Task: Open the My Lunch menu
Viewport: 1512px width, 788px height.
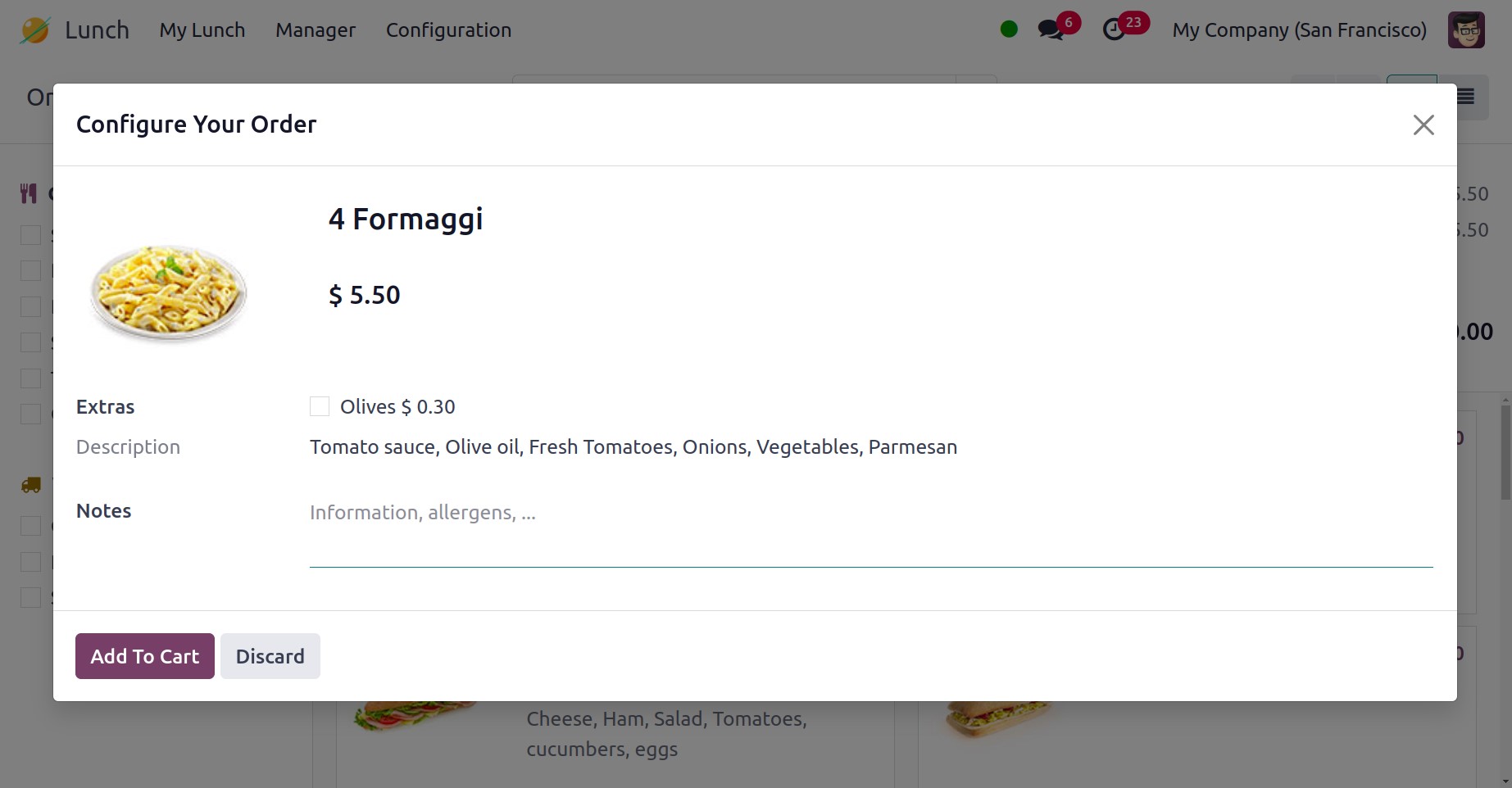Action: pos(202,30)
